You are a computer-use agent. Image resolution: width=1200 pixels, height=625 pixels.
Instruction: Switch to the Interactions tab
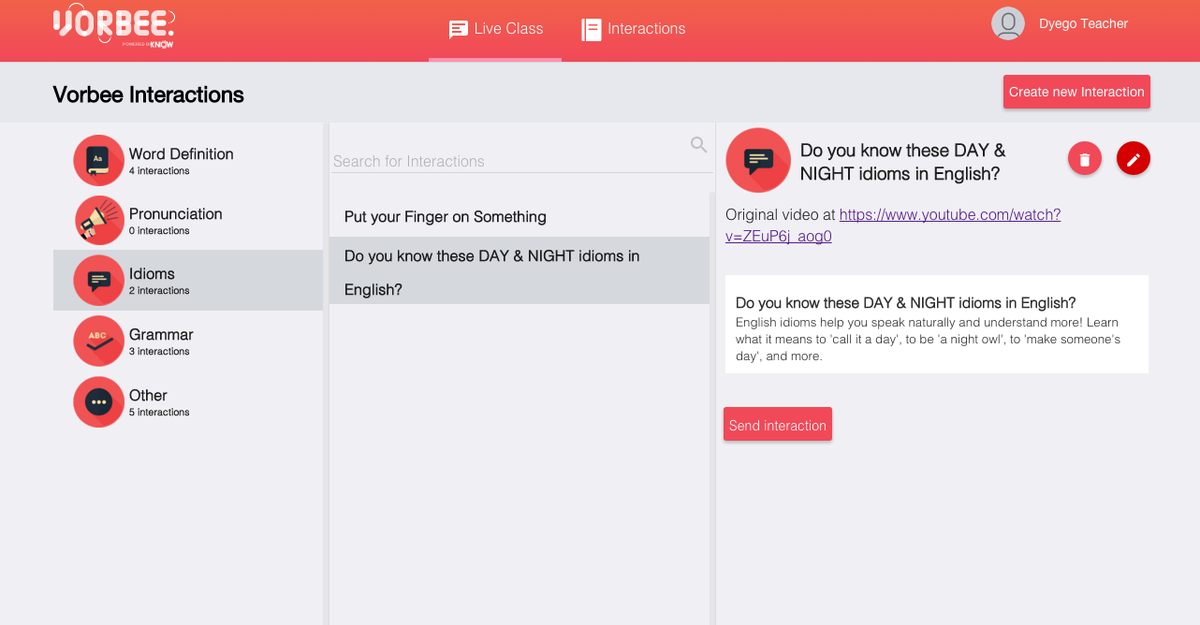point(633,29)
